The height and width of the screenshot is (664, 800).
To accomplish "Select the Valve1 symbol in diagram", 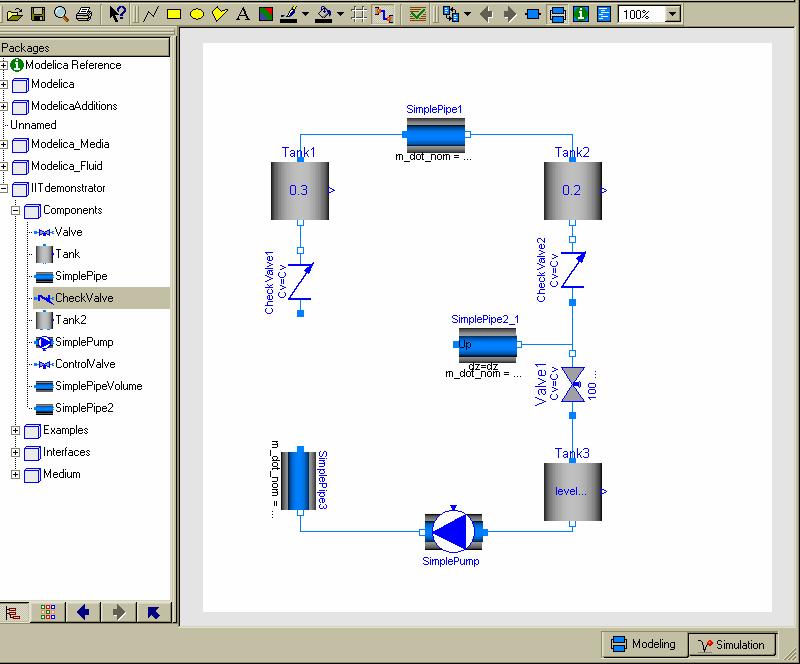I will [x=572, y=384].
